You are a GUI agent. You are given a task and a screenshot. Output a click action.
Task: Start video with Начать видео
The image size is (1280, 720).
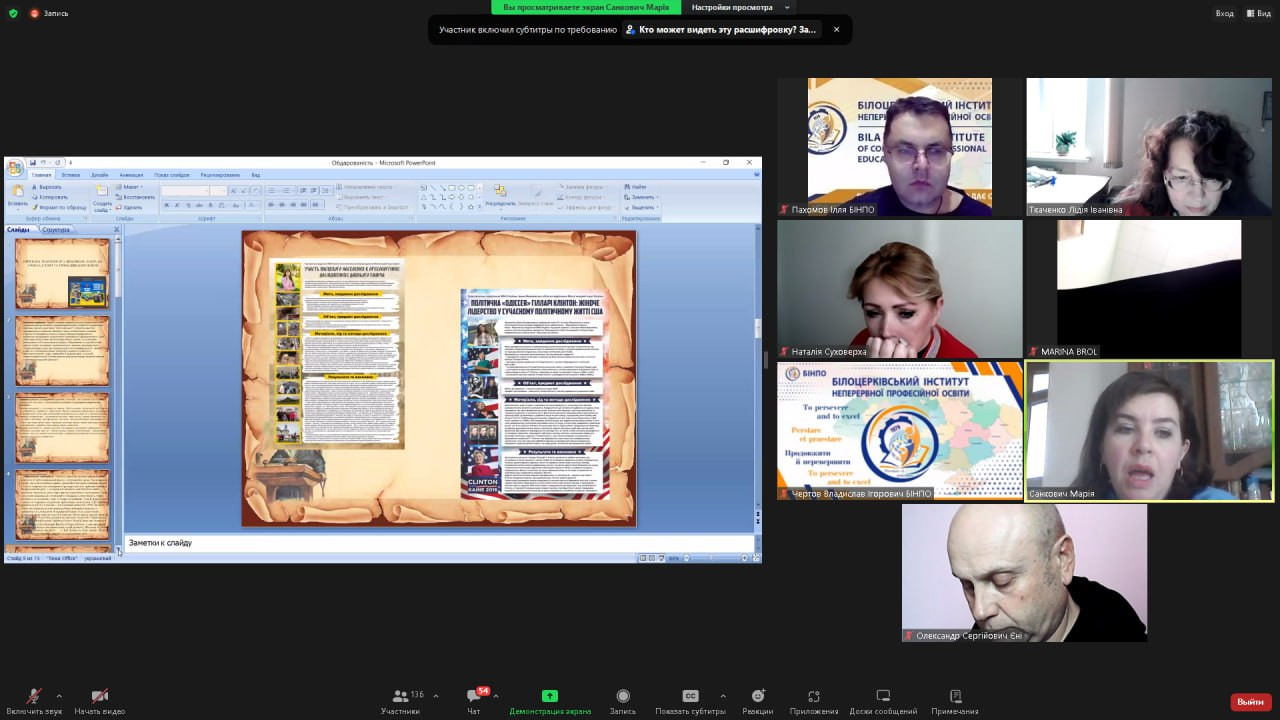click(x=99, y=701)
